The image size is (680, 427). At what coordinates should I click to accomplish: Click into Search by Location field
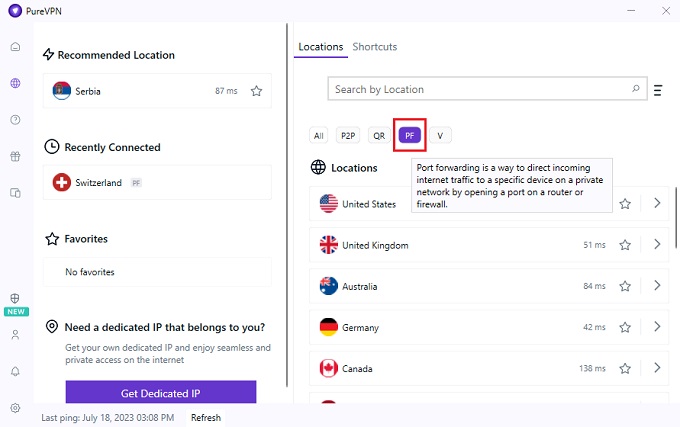pos(487,89)
